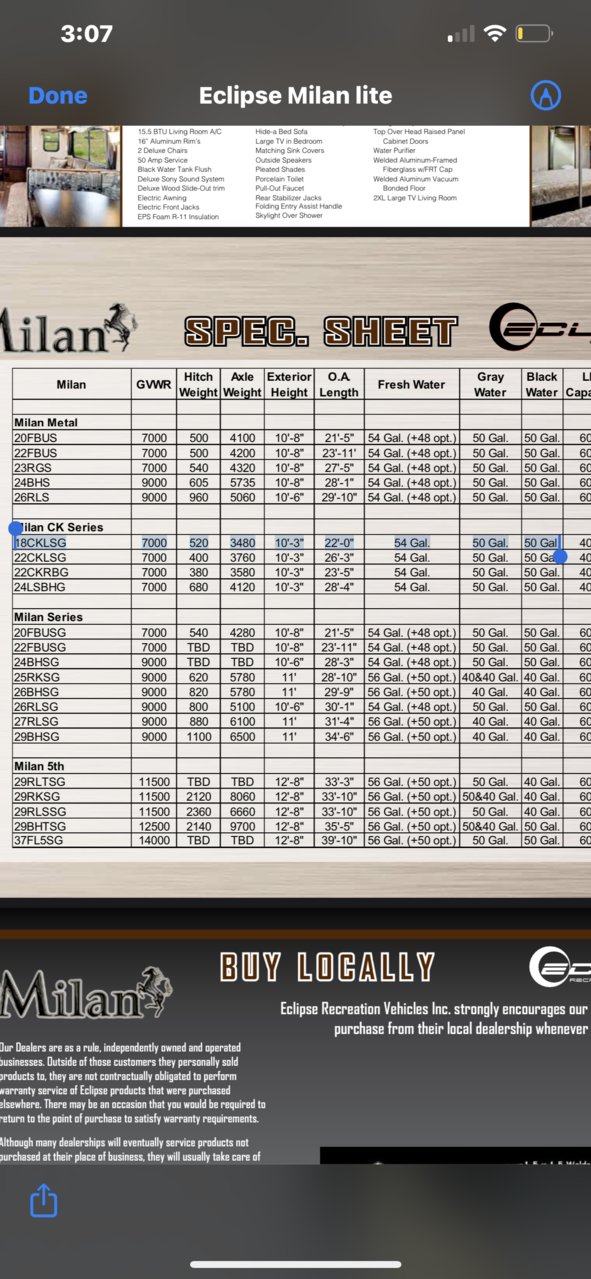Screen dimensions: 591x1279
Task: Open the Markup pen tool
Action: [544, 96]
